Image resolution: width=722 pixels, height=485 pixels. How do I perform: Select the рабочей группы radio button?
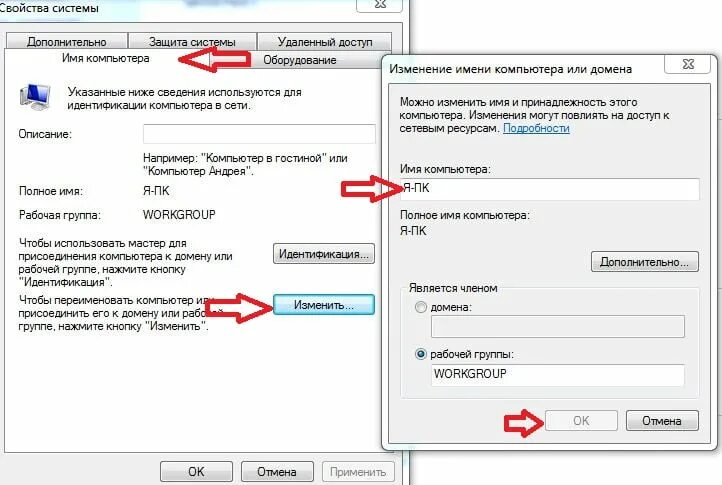(x=421, y=354)
